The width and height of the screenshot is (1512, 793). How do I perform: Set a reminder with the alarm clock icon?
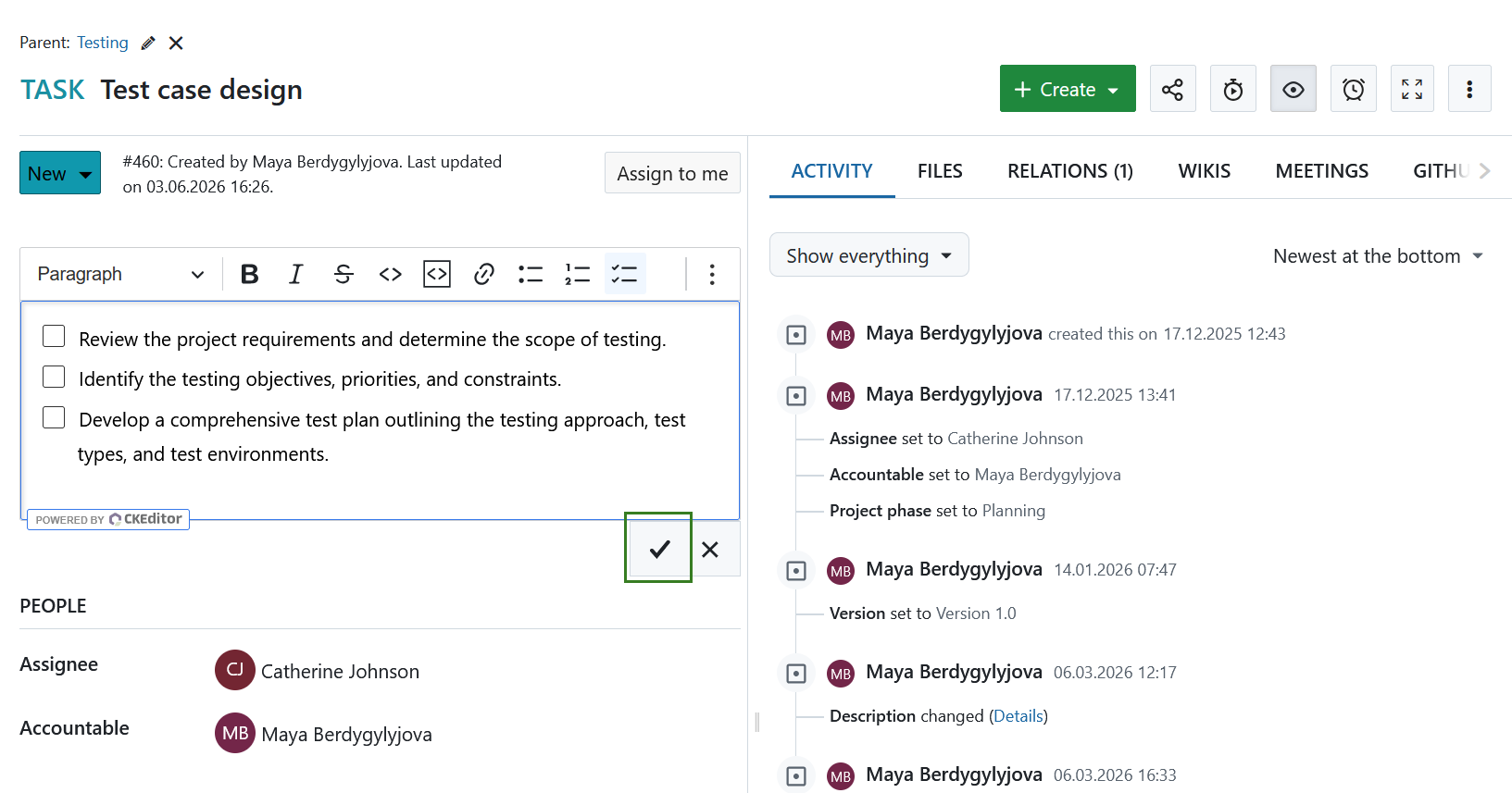click(1354, 89)
